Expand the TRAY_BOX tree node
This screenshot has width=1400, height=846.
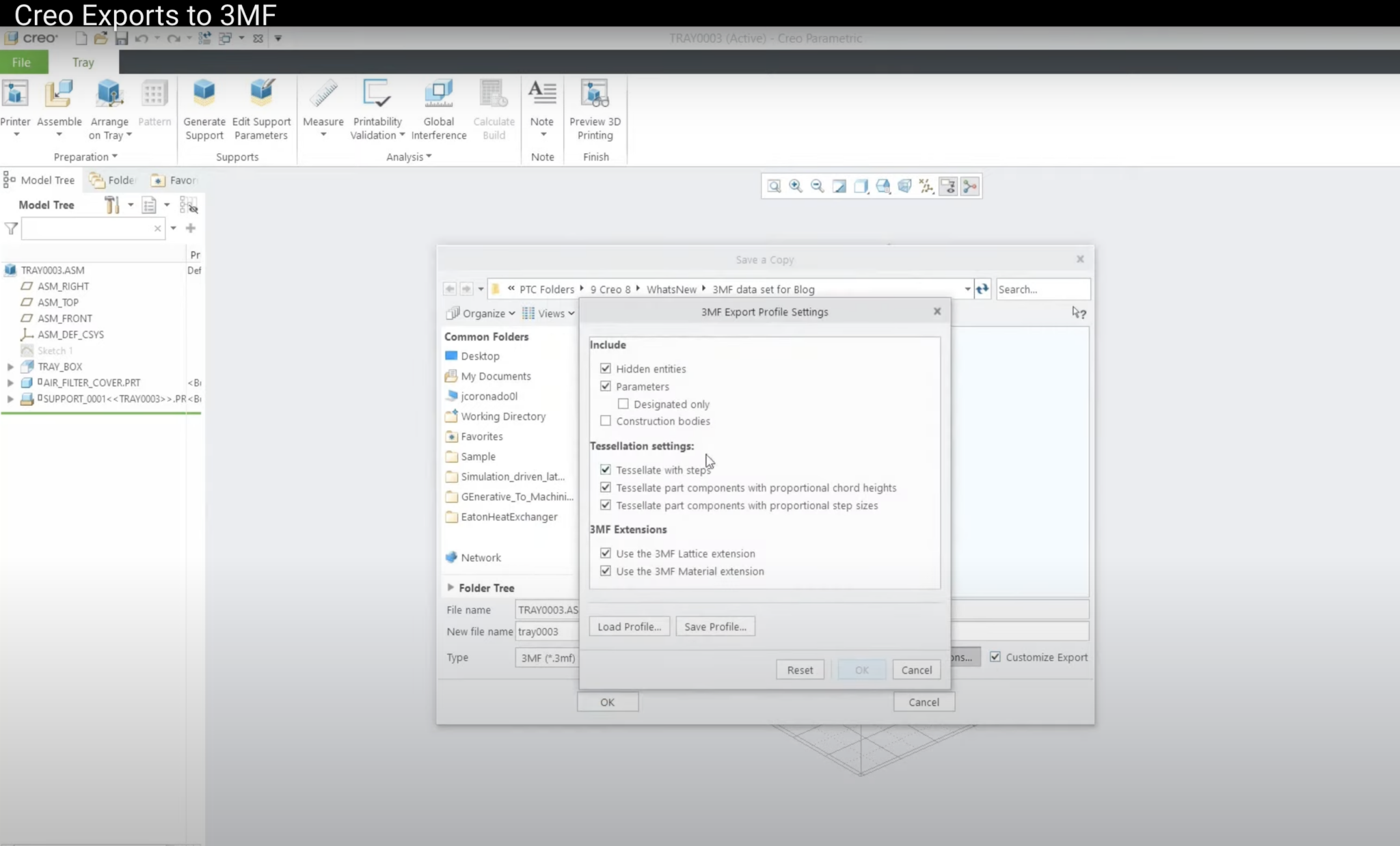(10, 367)
